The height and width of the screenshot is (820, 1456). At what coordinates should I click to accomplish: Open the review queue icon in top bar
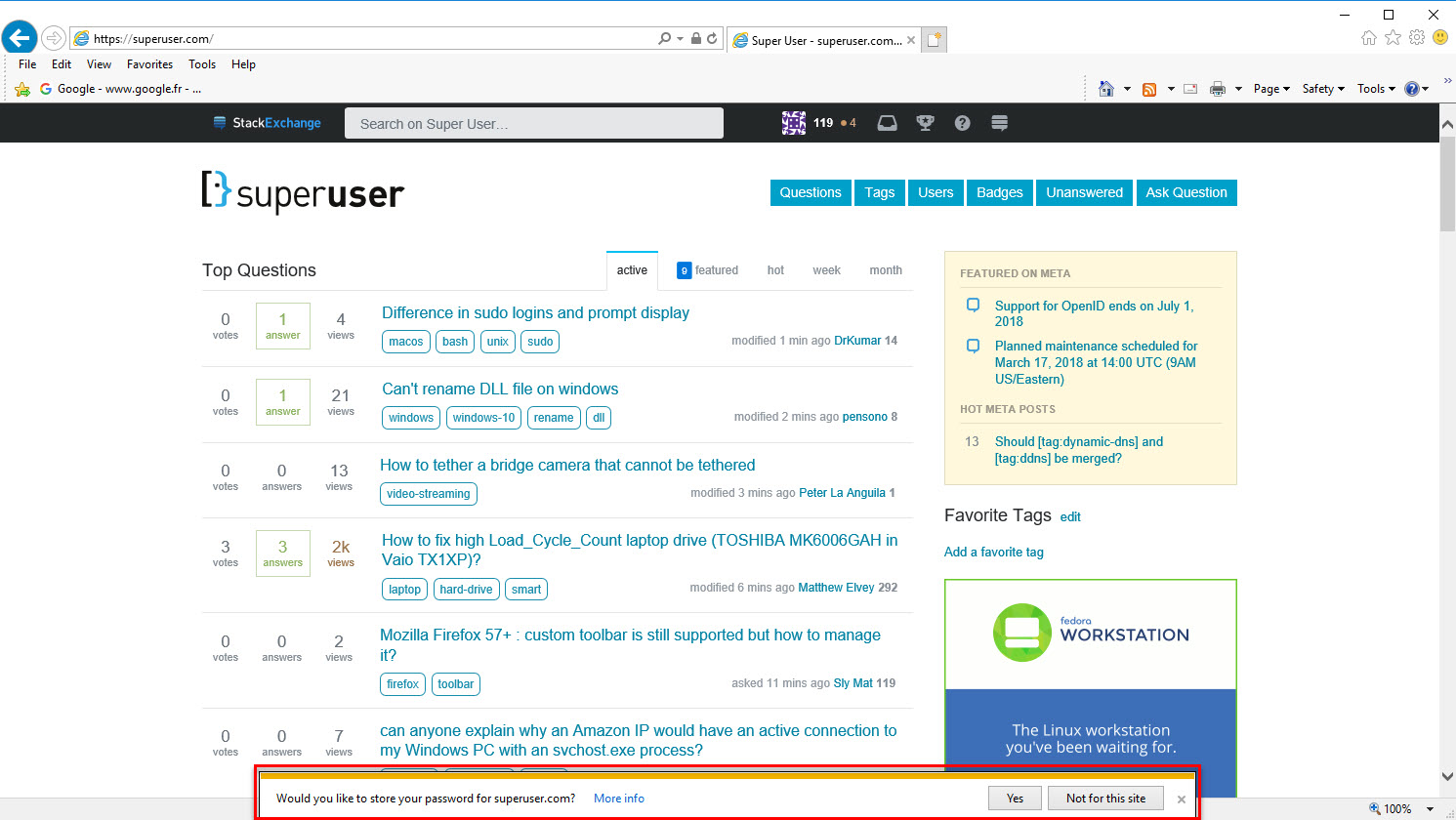(x=999, y=123)
